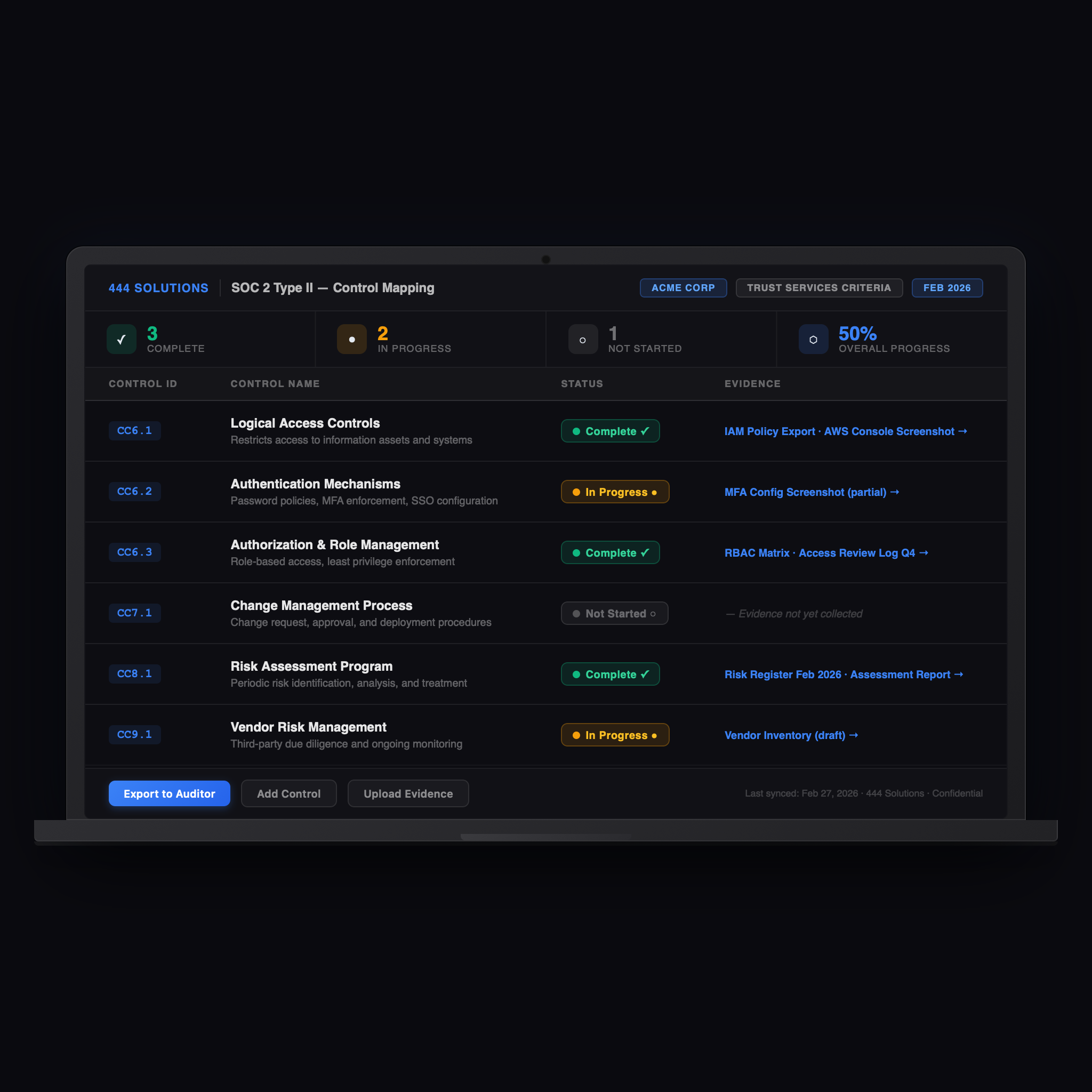Click the CC9.1 control ID badge

coord(134,734)
